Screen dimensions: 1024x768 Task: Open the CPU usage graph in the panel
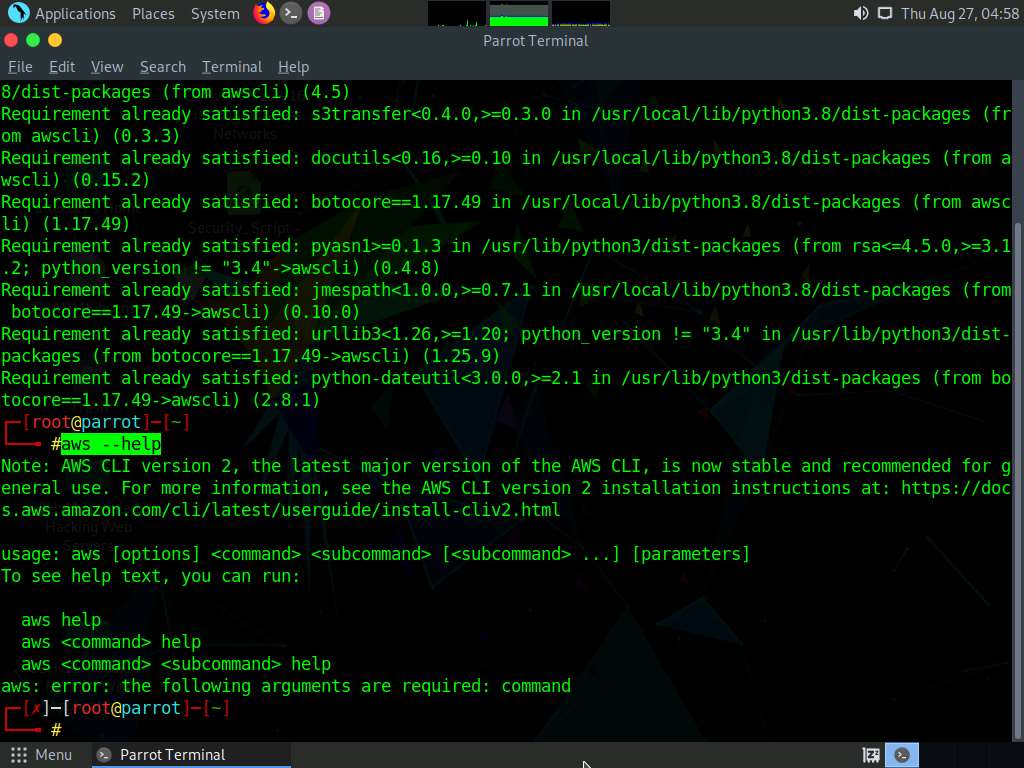click(455, 14)
